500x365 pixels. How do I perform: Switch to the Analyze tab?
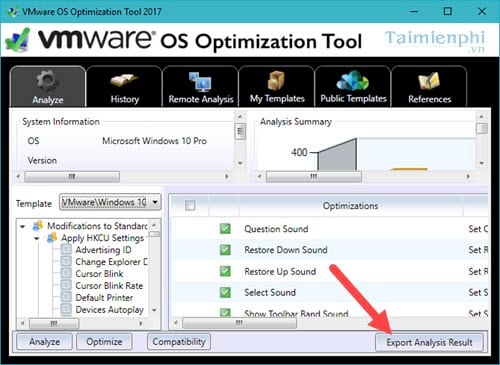48,86
